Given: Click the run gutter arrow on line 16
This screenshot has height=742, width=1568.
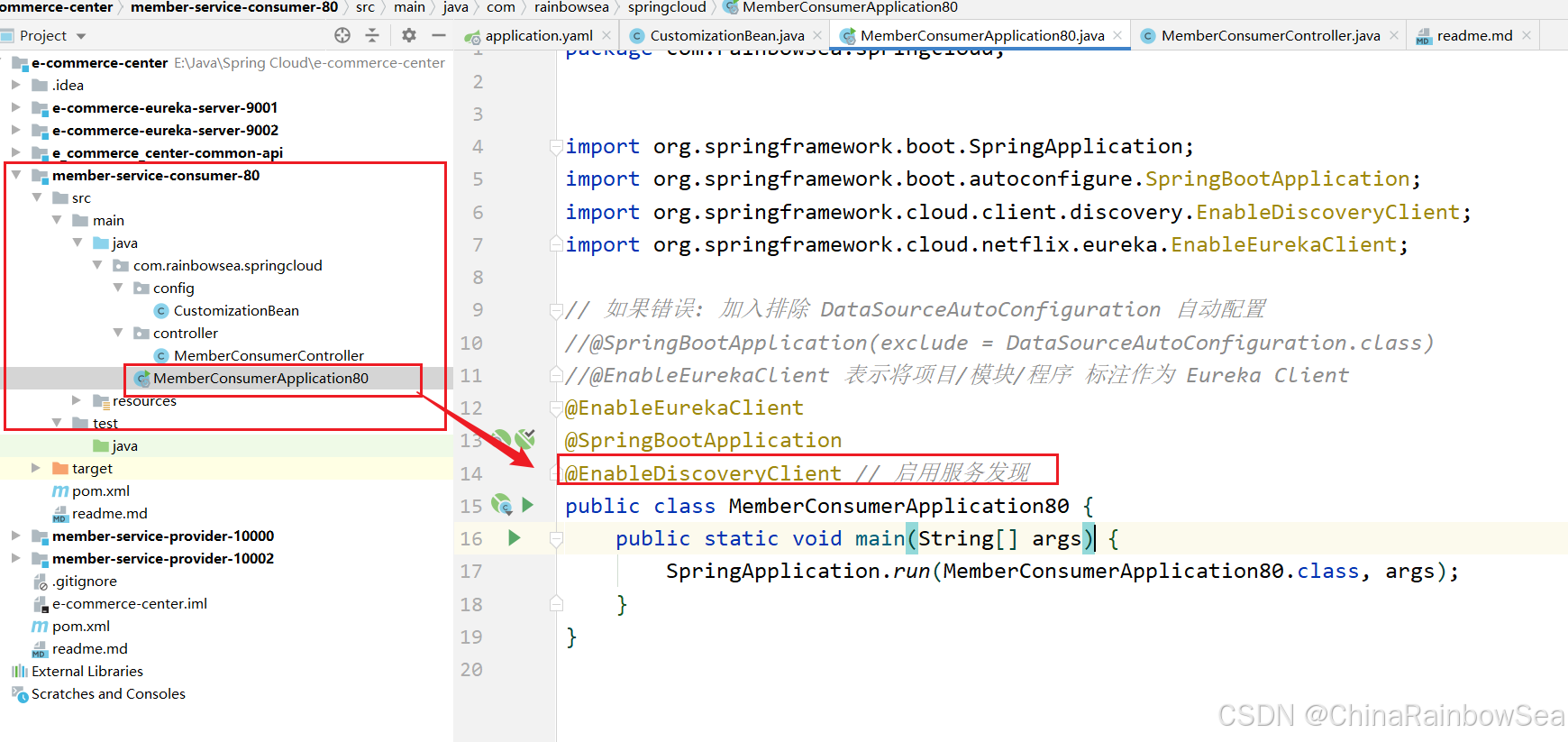Looking at the screenshot, I should click(x=514, y=538).
